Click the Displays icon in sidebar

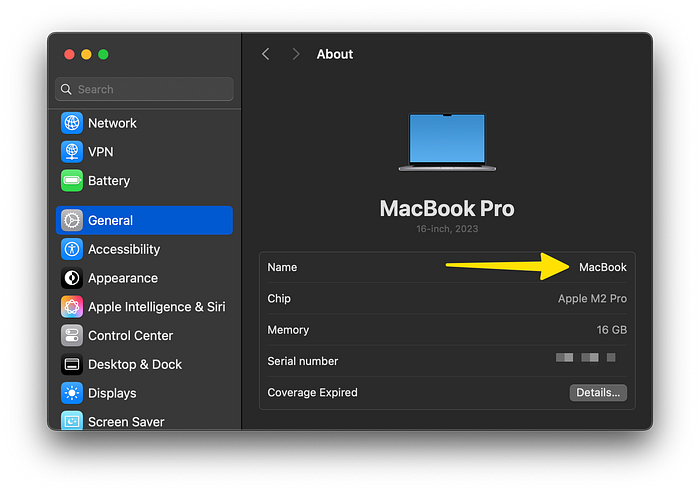click(x=72, y=393)
